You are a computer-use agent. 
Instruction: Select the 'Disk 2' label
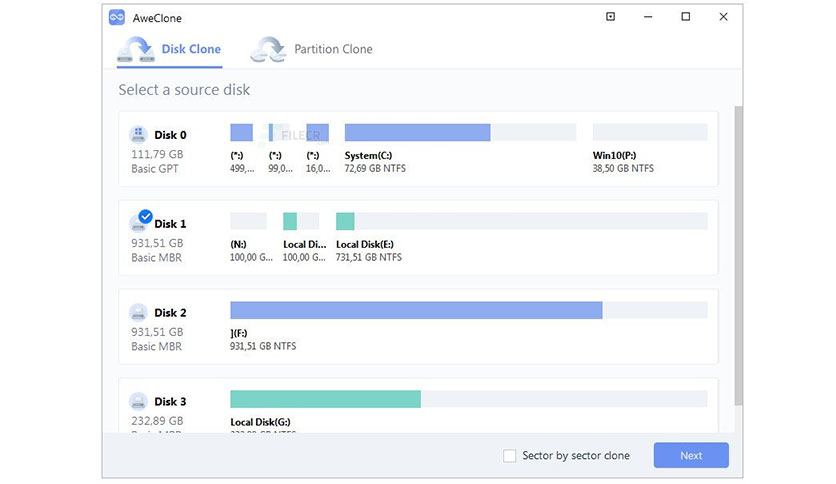[171, 313]
